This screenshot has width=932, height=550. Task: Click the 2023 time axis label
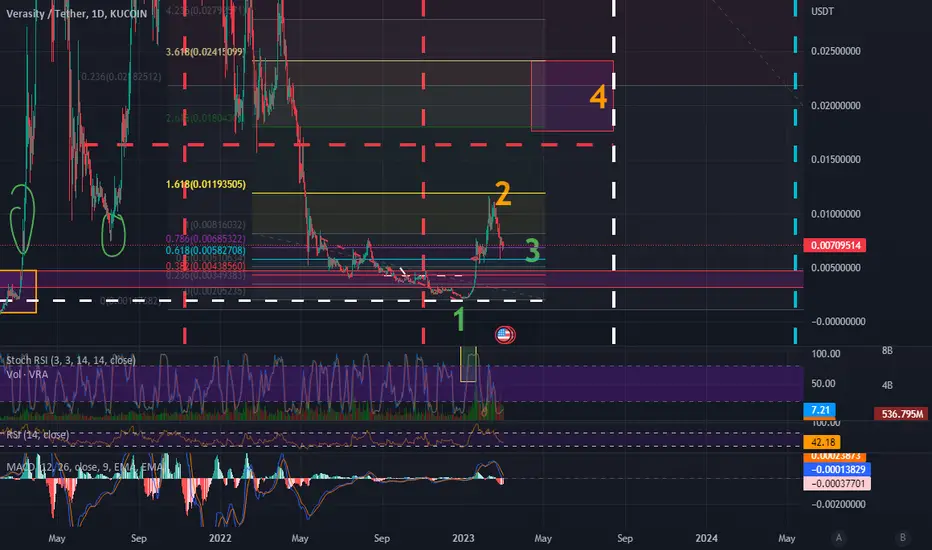(463, 538)
